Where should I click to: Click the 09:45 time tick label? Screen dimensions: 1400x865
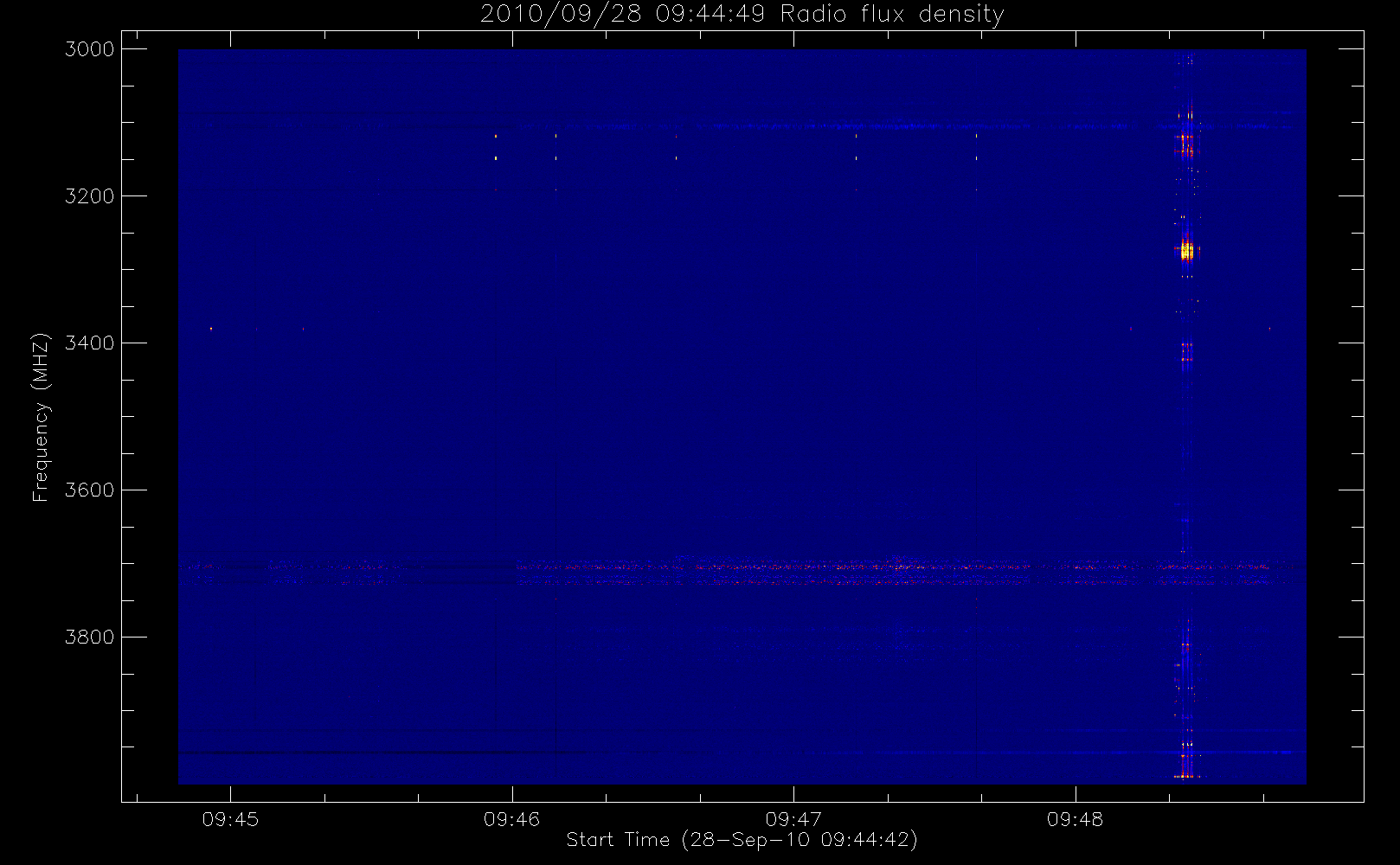click(x=230, y=819)
